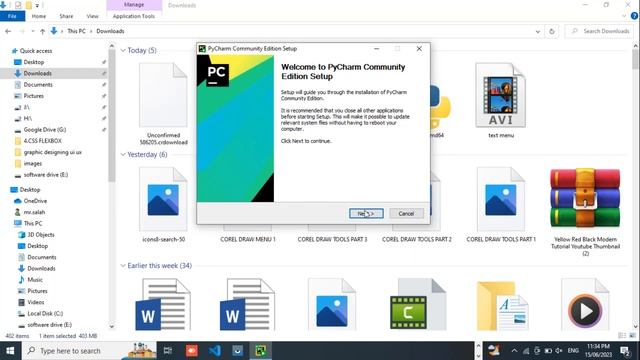
Task: Switch ENG input language indicator
Action: 573,351
